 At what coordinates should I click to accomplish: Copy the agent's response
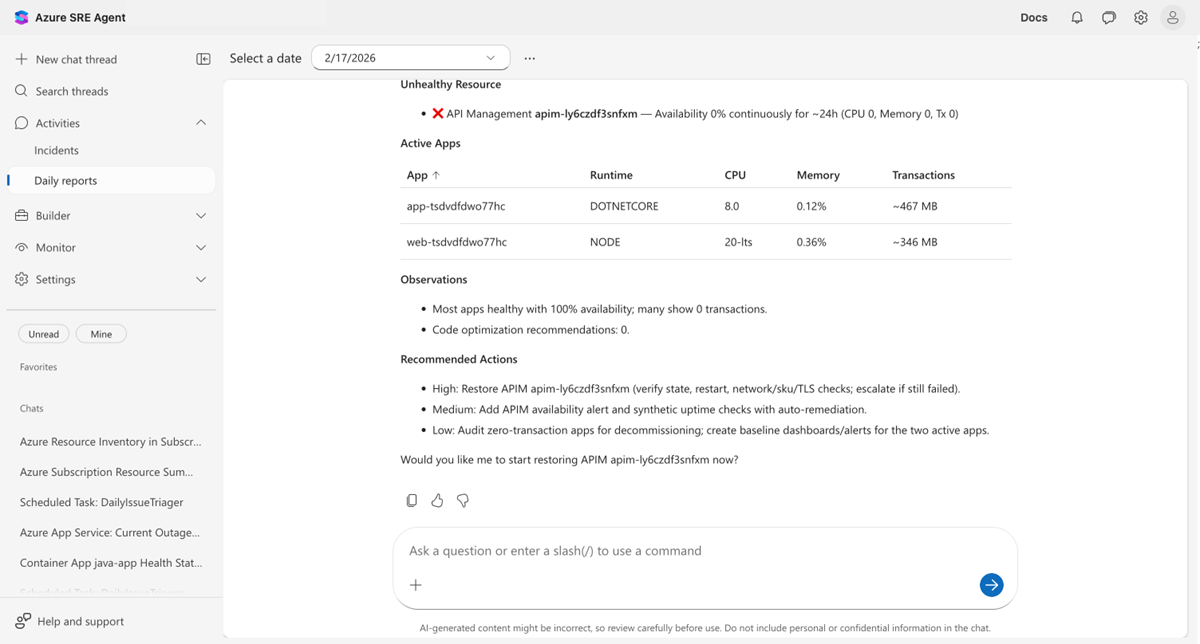[x=411, y=500]
